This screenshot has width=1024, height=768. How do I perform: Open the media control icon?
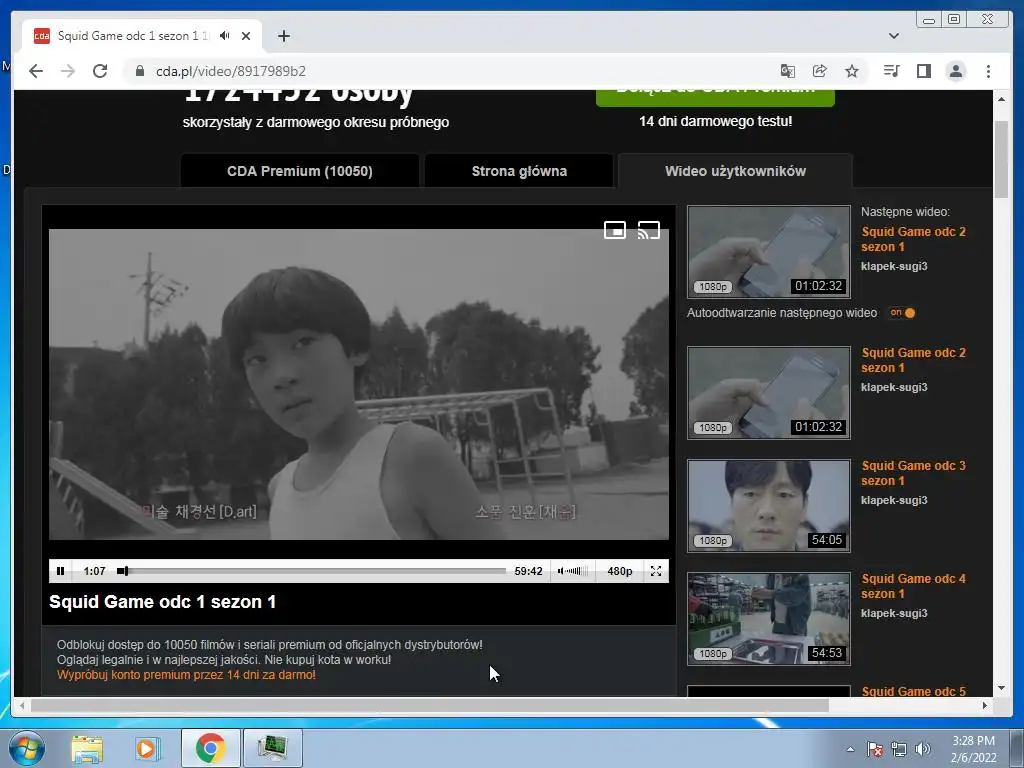click(x=891, y=71)
